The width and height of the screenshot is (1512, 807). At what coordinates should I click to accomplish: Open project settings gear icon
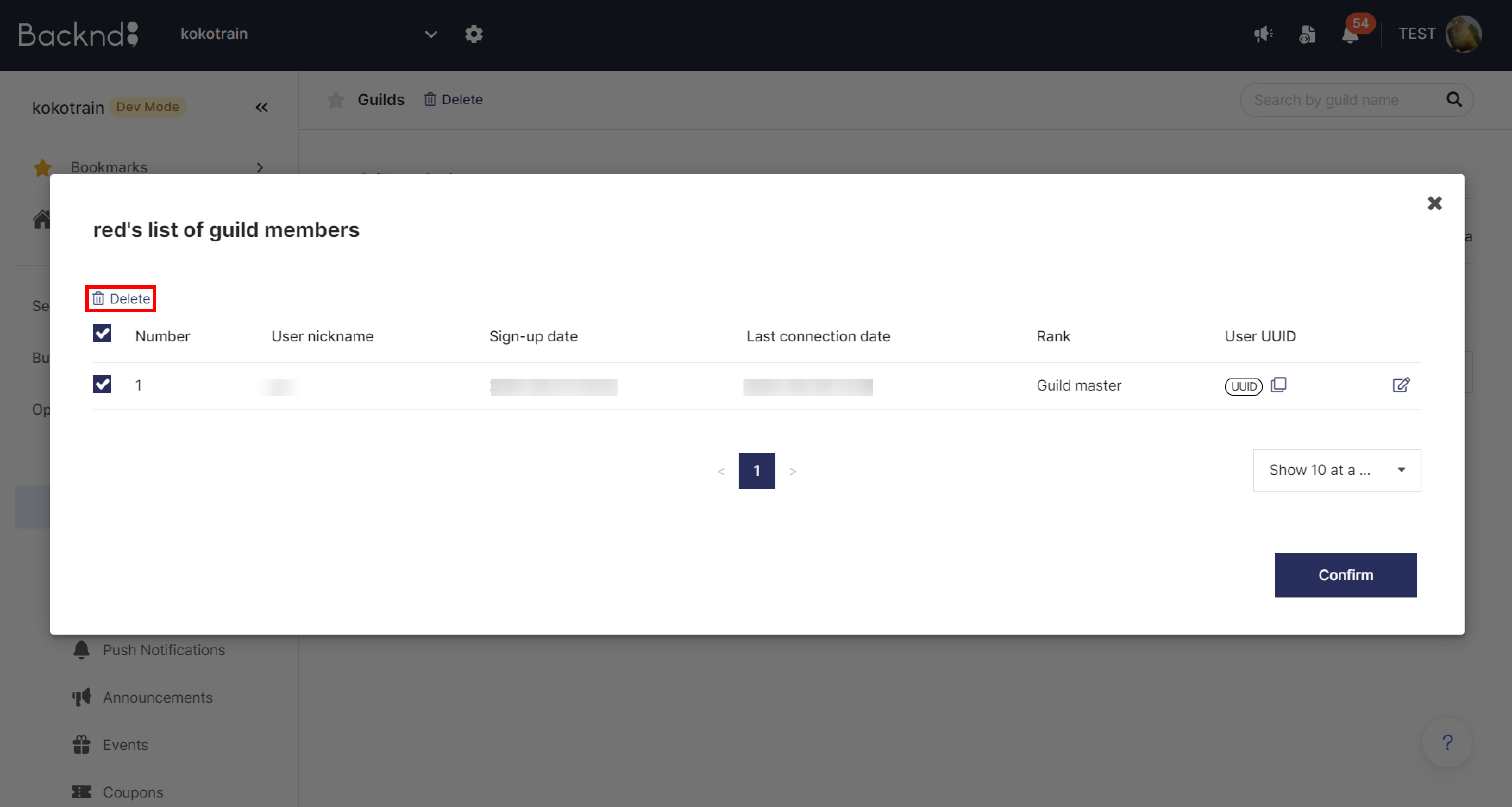point(474,34)
